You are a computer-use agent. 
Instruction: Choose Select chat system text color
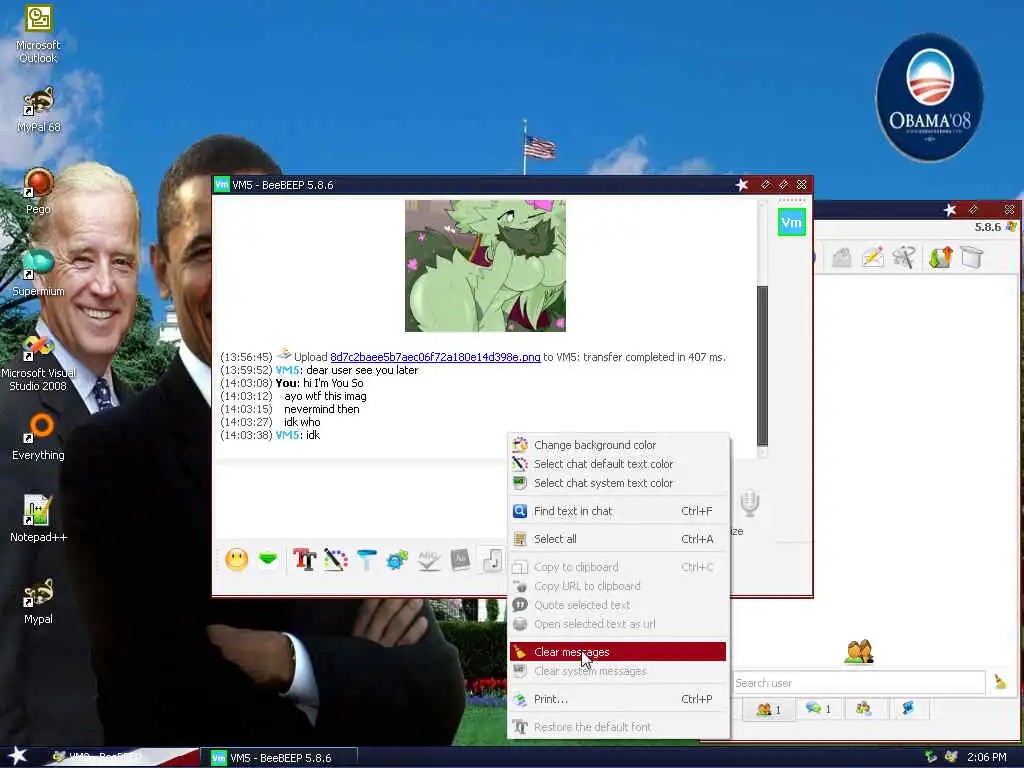click(618, 483)
